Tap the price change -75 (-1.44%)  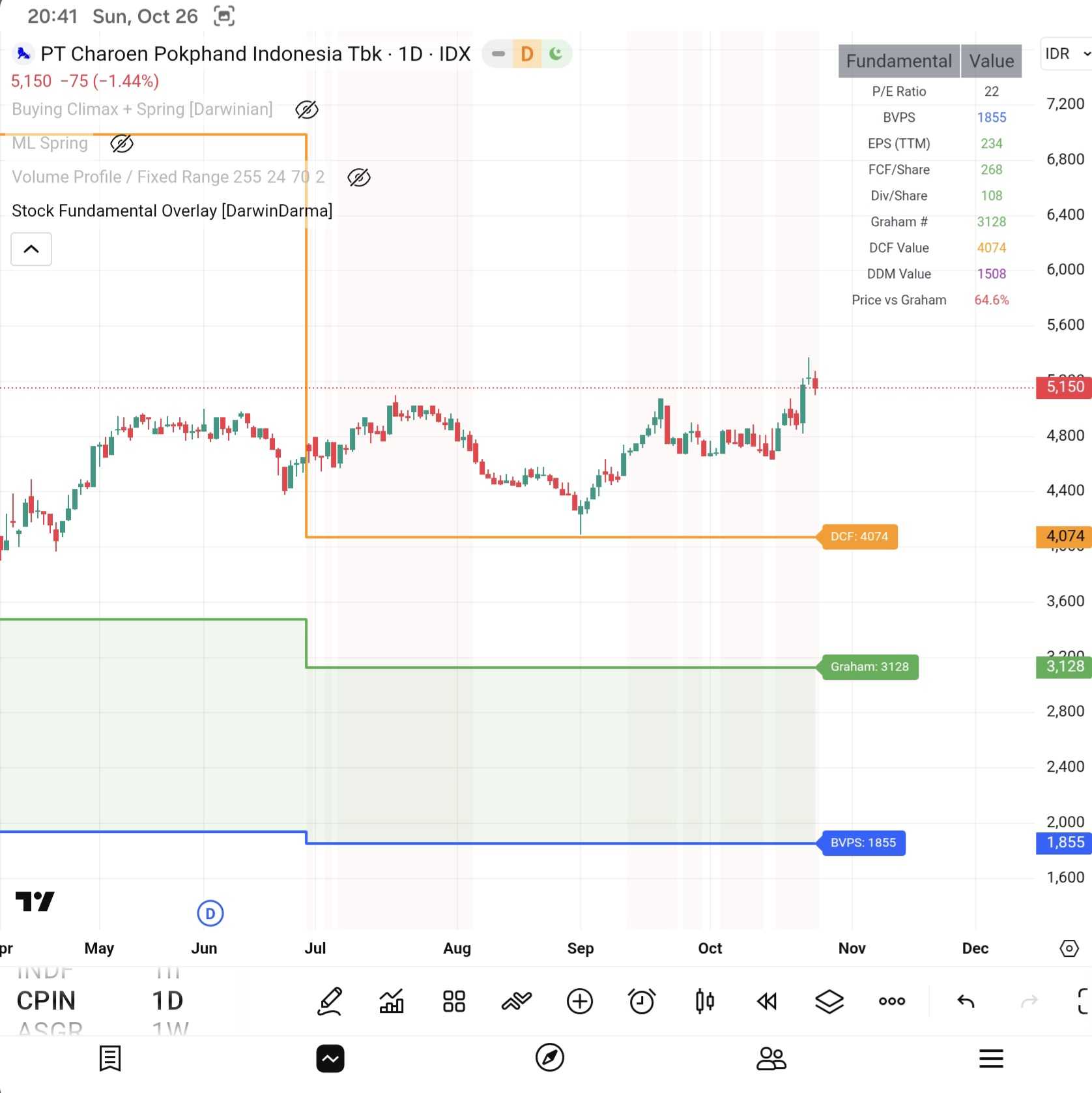109,81
